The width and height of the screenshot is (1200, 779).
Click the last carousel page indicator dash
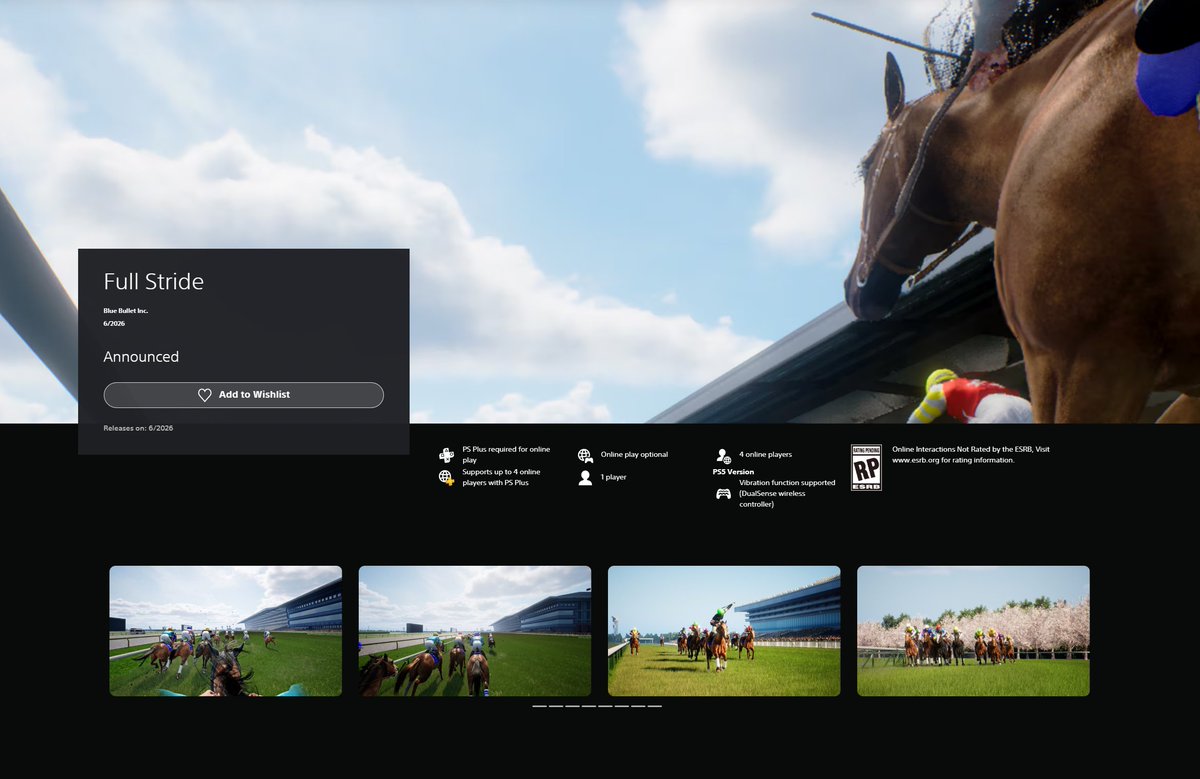654,706
